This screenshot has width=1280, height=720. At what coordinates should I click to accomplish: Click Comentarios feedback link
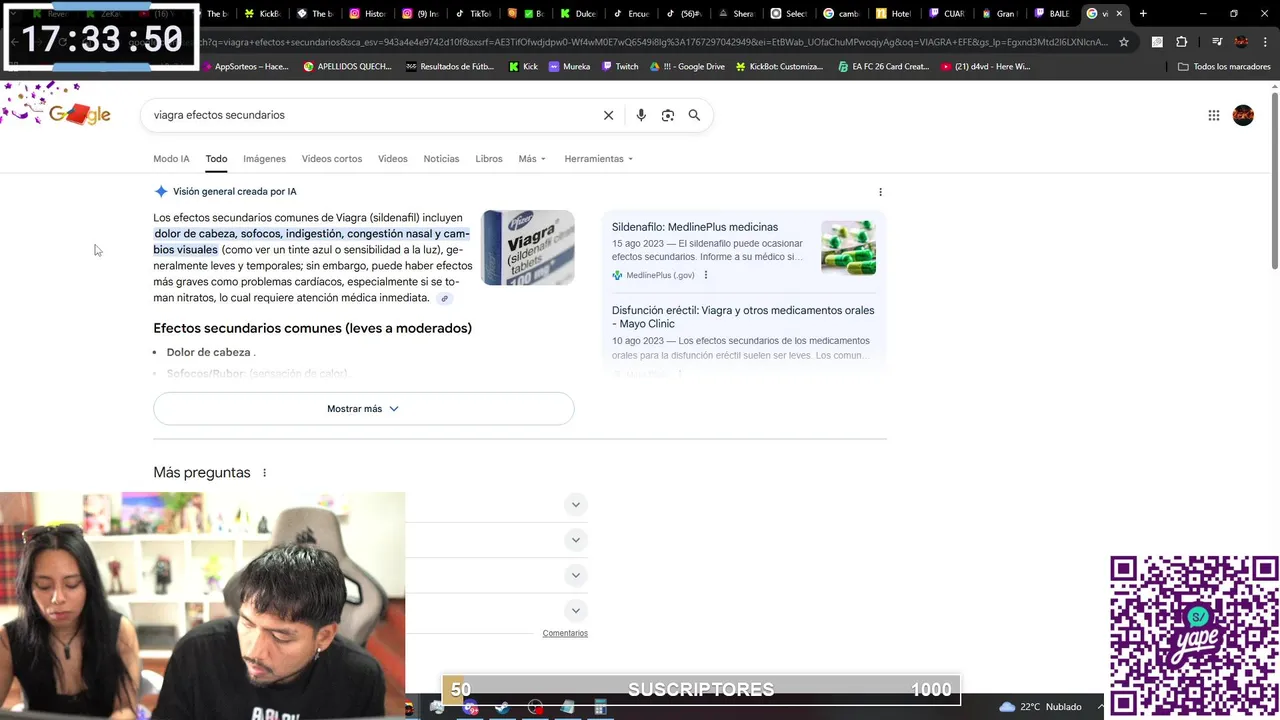(565, 633)
